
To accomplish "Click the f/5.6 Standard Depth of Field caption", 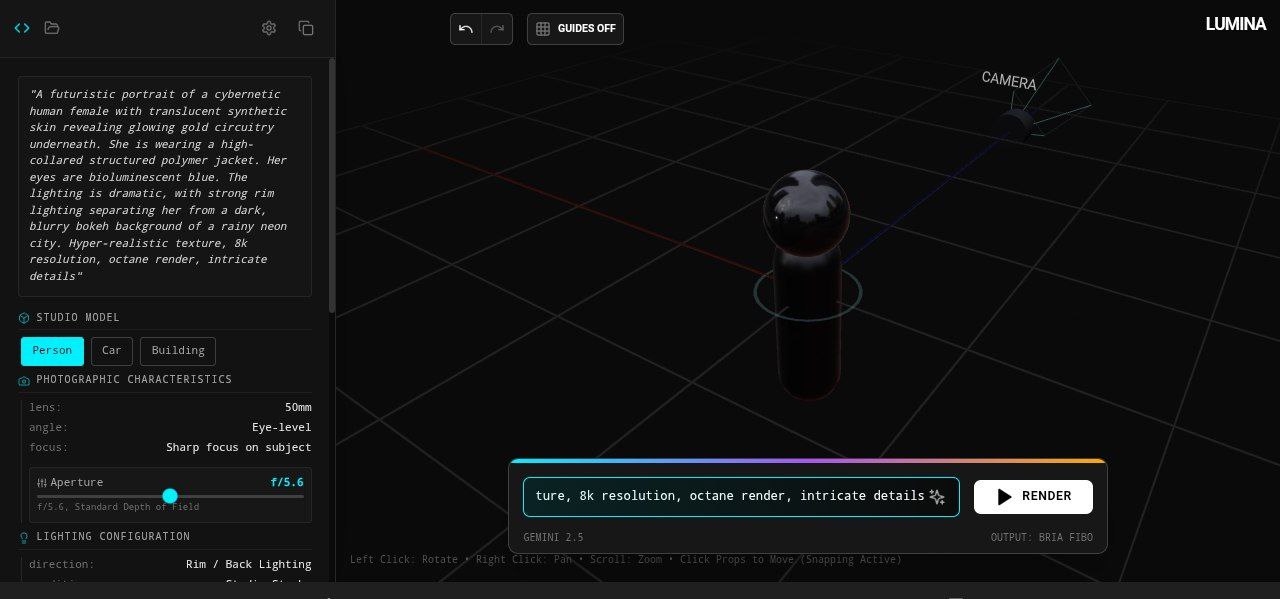I will [x=118, y=507].
